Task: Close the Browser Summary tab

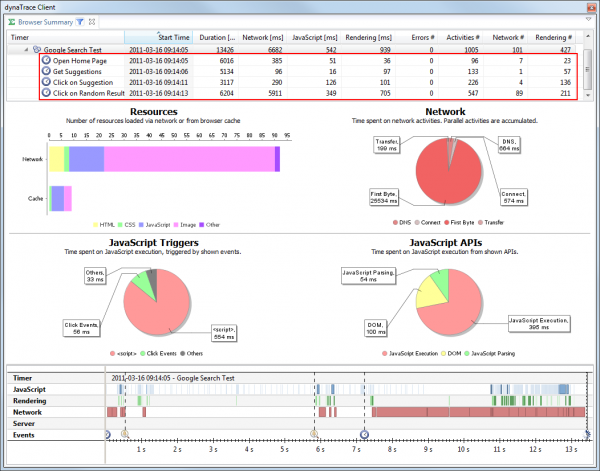Action: tap(92, 22)
